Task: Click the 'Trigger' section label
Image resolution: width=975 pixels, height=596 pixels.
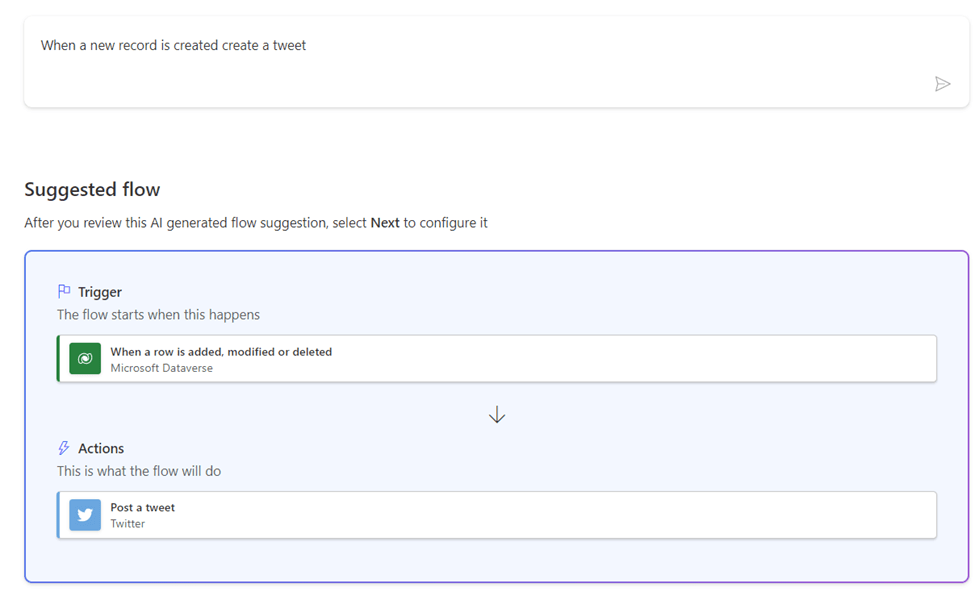Action: [x=100, y=292]
